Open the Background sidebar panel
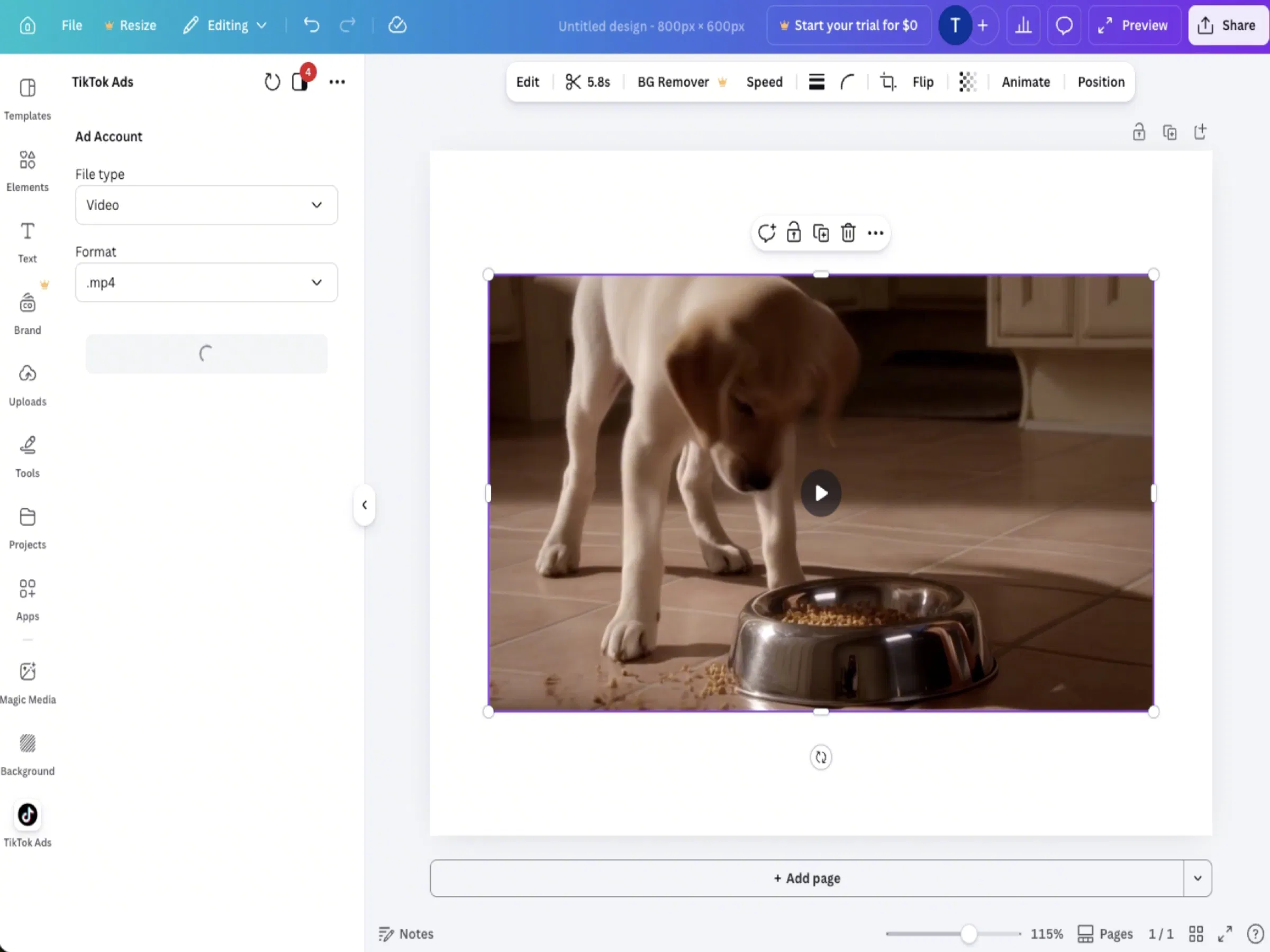Image resolution: width=1270 pixels, height=952 pixels. 28,755
